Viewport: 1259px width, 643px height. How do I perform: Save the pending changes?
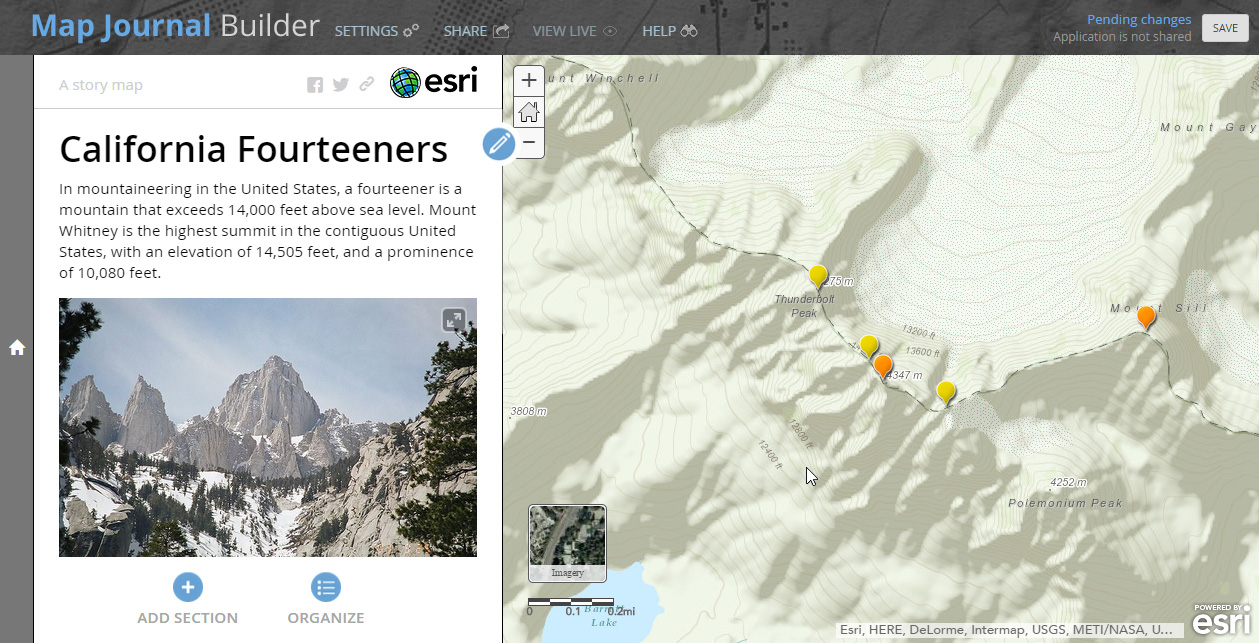click(1225, 28)
